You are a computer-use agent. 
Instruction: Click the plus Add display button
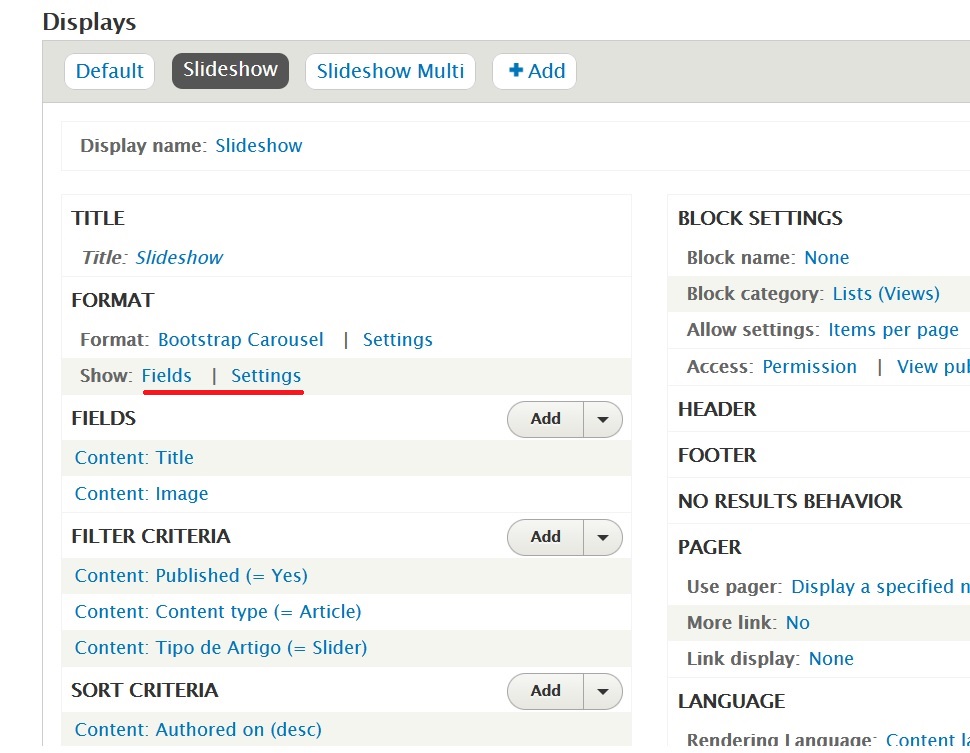535,71
